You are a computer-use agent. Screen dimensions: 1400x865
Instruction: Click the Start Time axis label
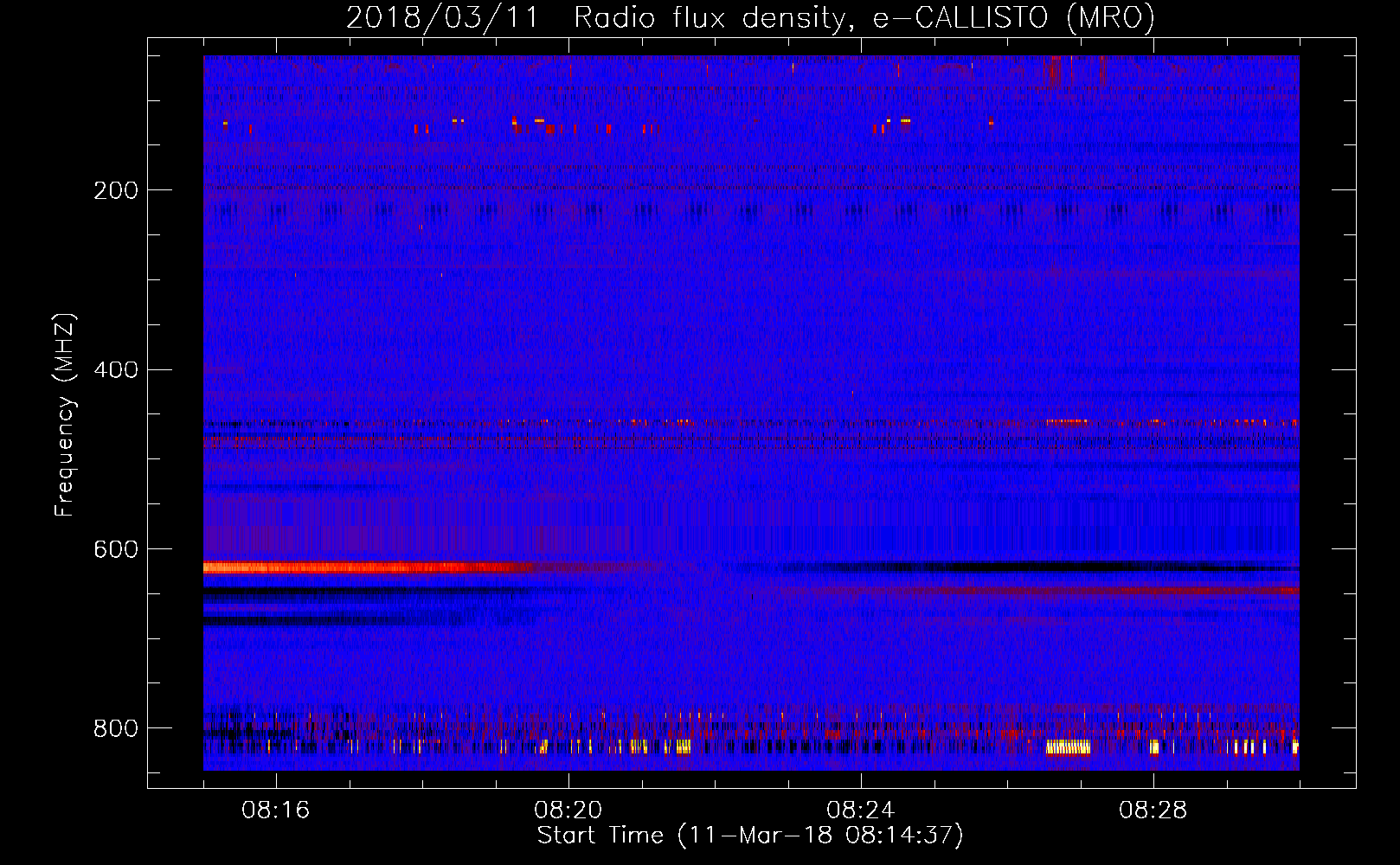[750, 836]
